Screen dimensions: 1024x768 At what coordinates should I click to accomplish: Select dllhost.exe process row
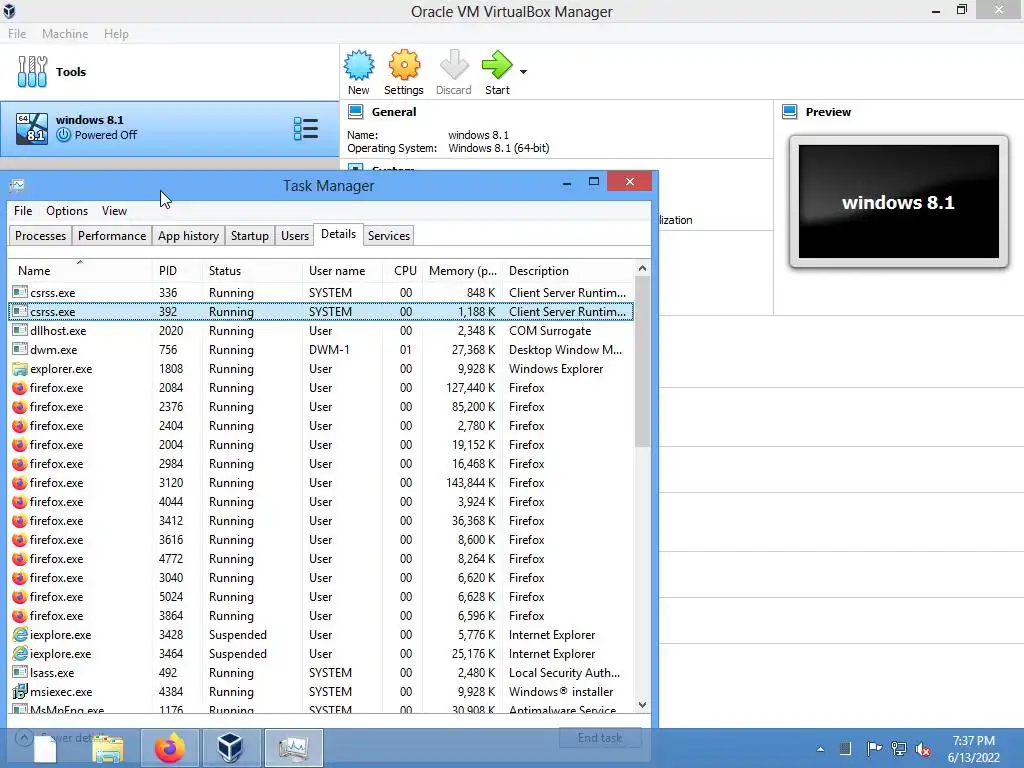click(x=321, y=330)
